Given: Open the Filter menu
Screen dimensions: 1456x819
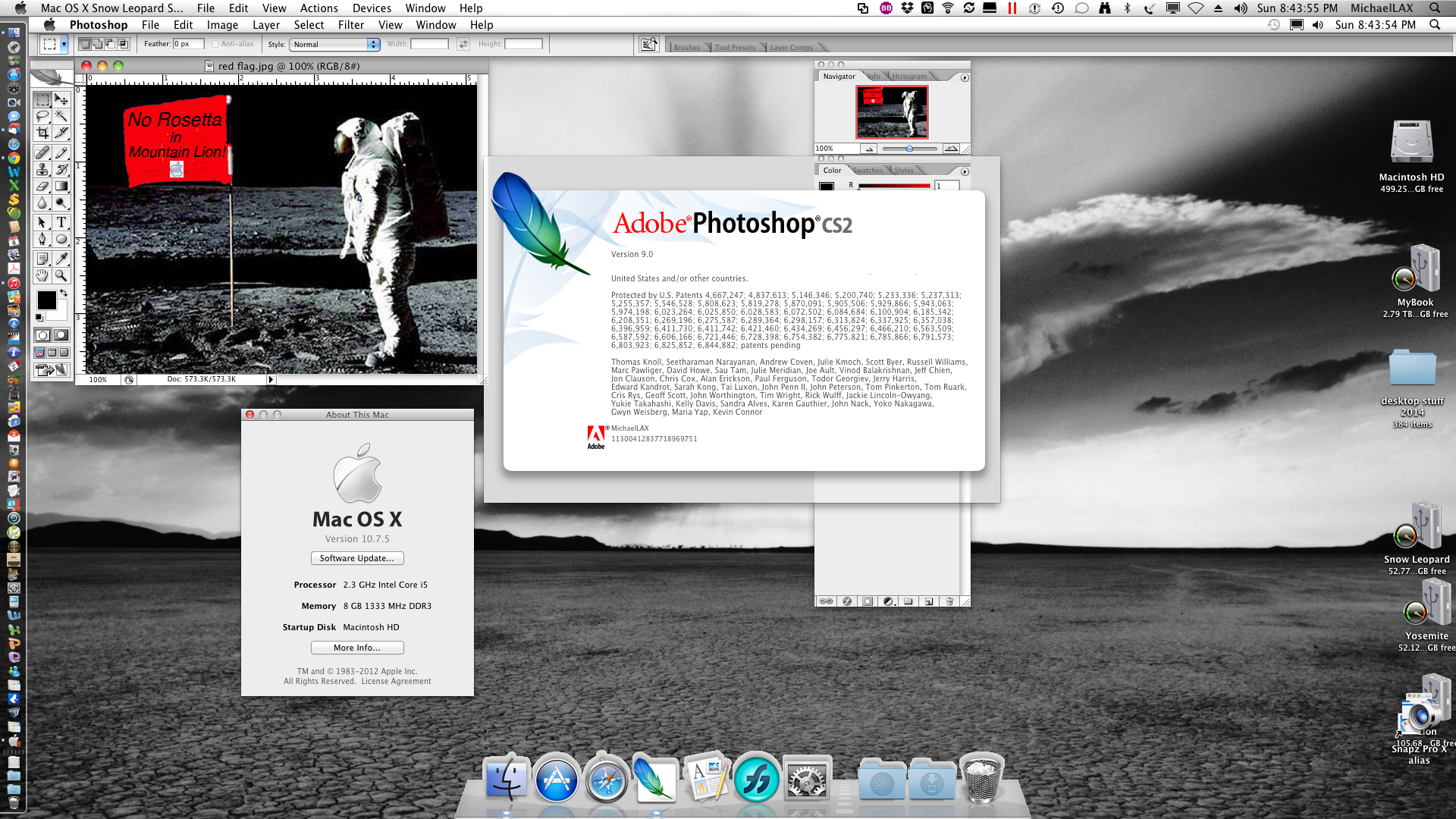Looking at the screenshot, I should [350, 25].
